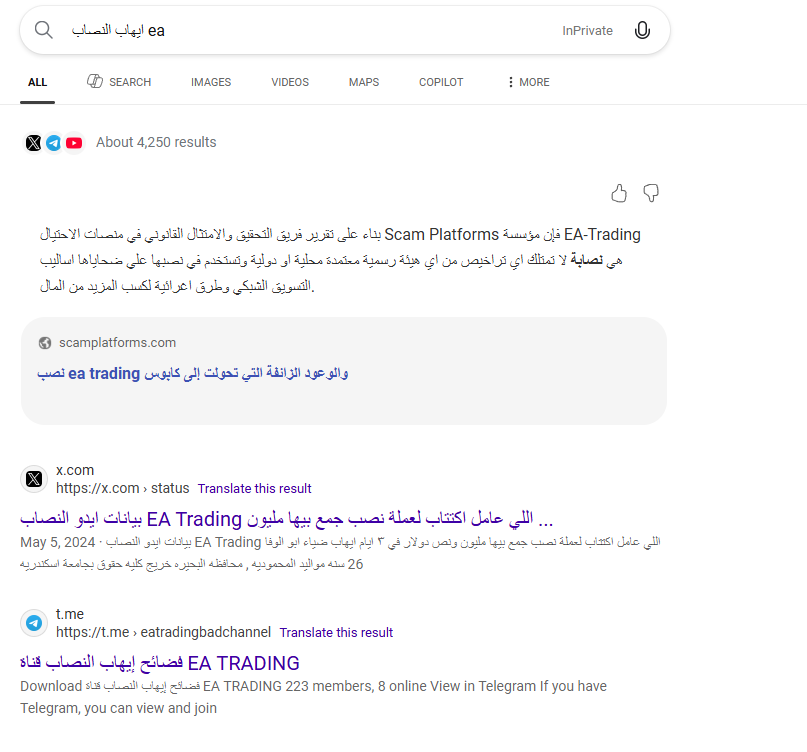Translate the x.com result
807x752 pixels.
point(255,488)
